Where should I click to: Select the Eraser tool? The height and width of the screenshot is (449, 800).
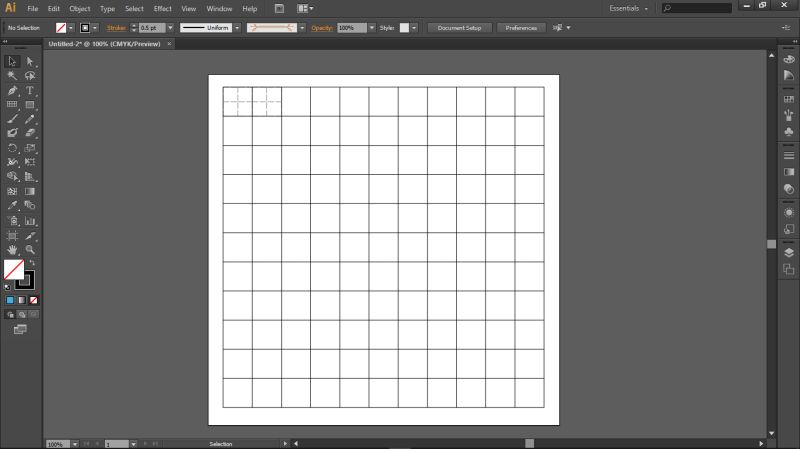(x=30, y=133)
